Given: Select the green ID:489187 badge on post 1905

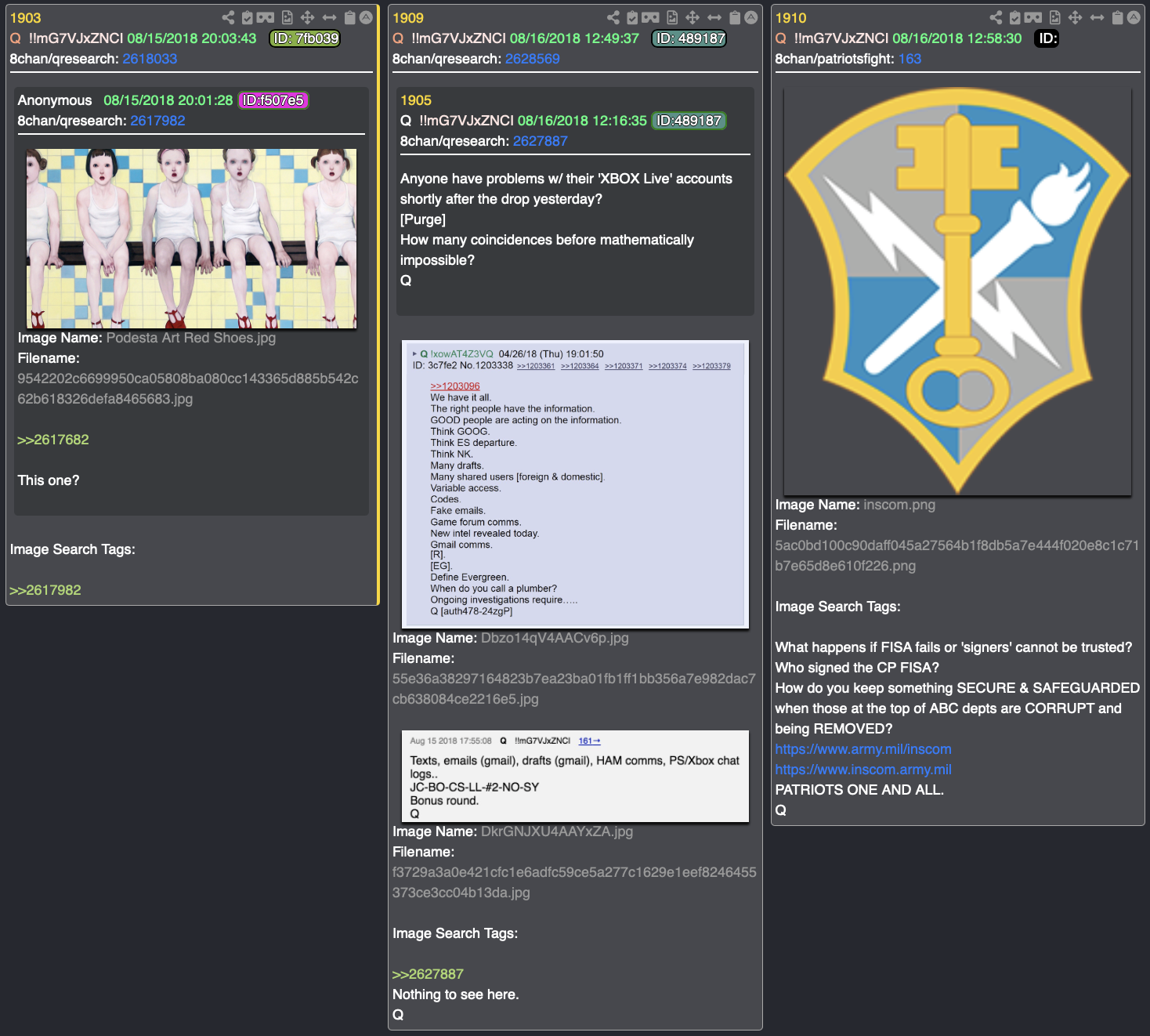Looking at the screenshot, I should coord(689,121).
